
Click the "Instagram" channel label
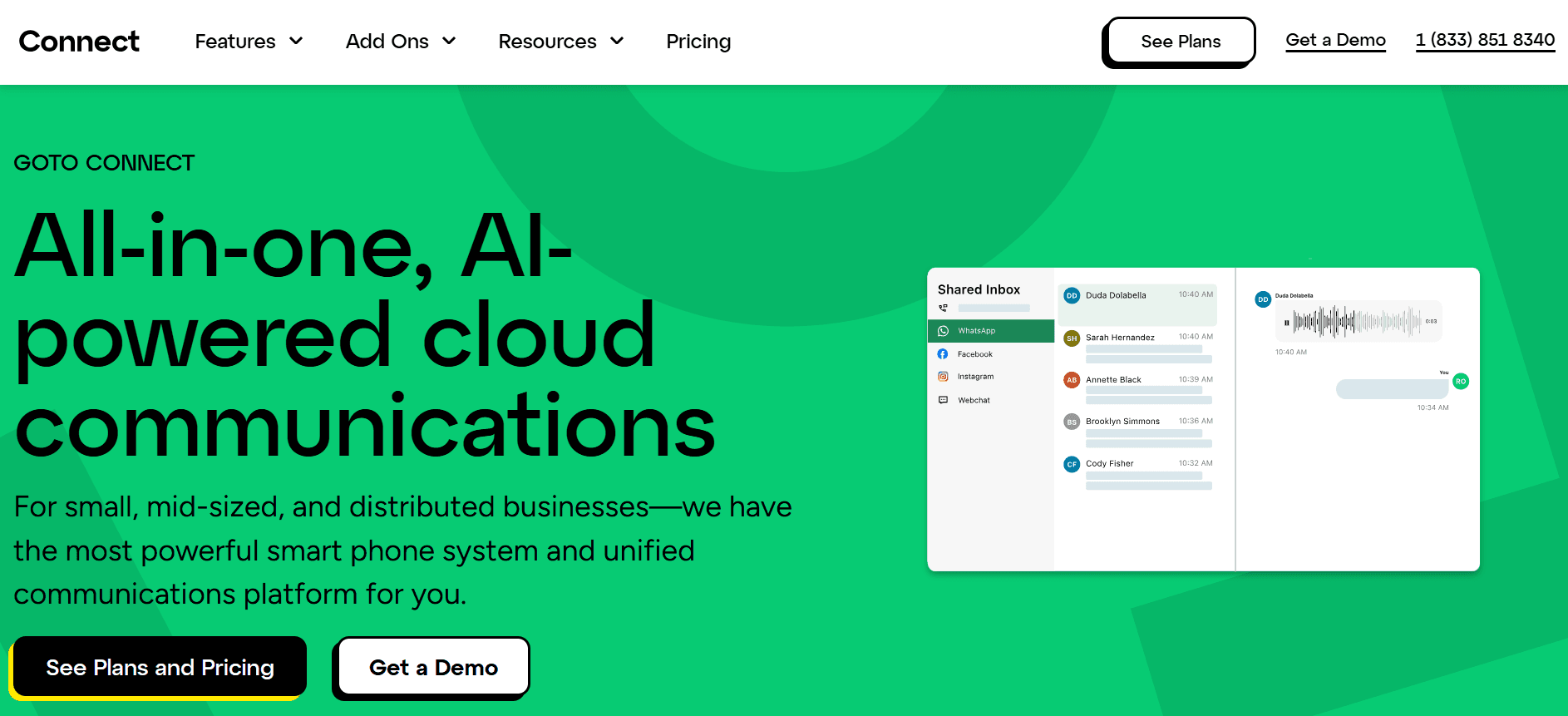click(975, 377)
